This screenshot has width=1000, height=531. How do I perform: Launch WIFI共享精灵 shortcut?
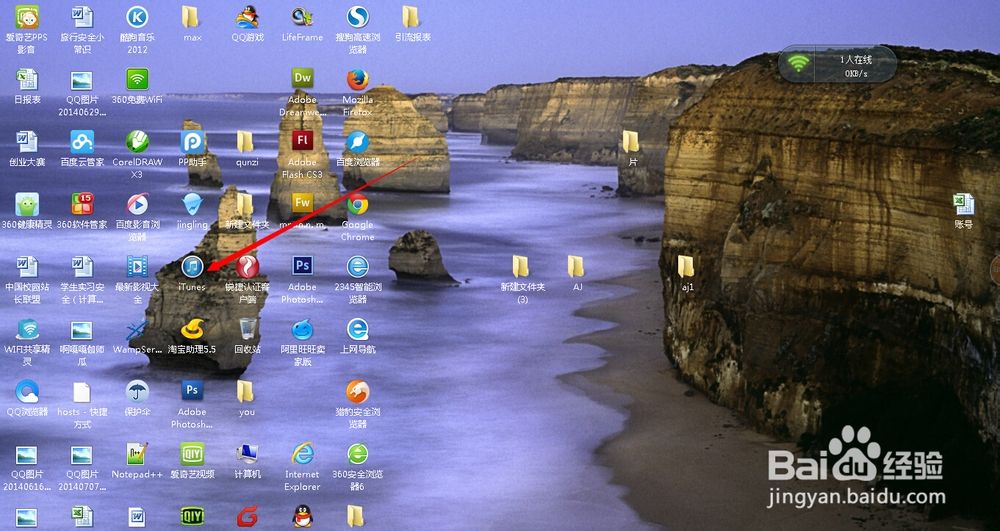coord(27,329)
